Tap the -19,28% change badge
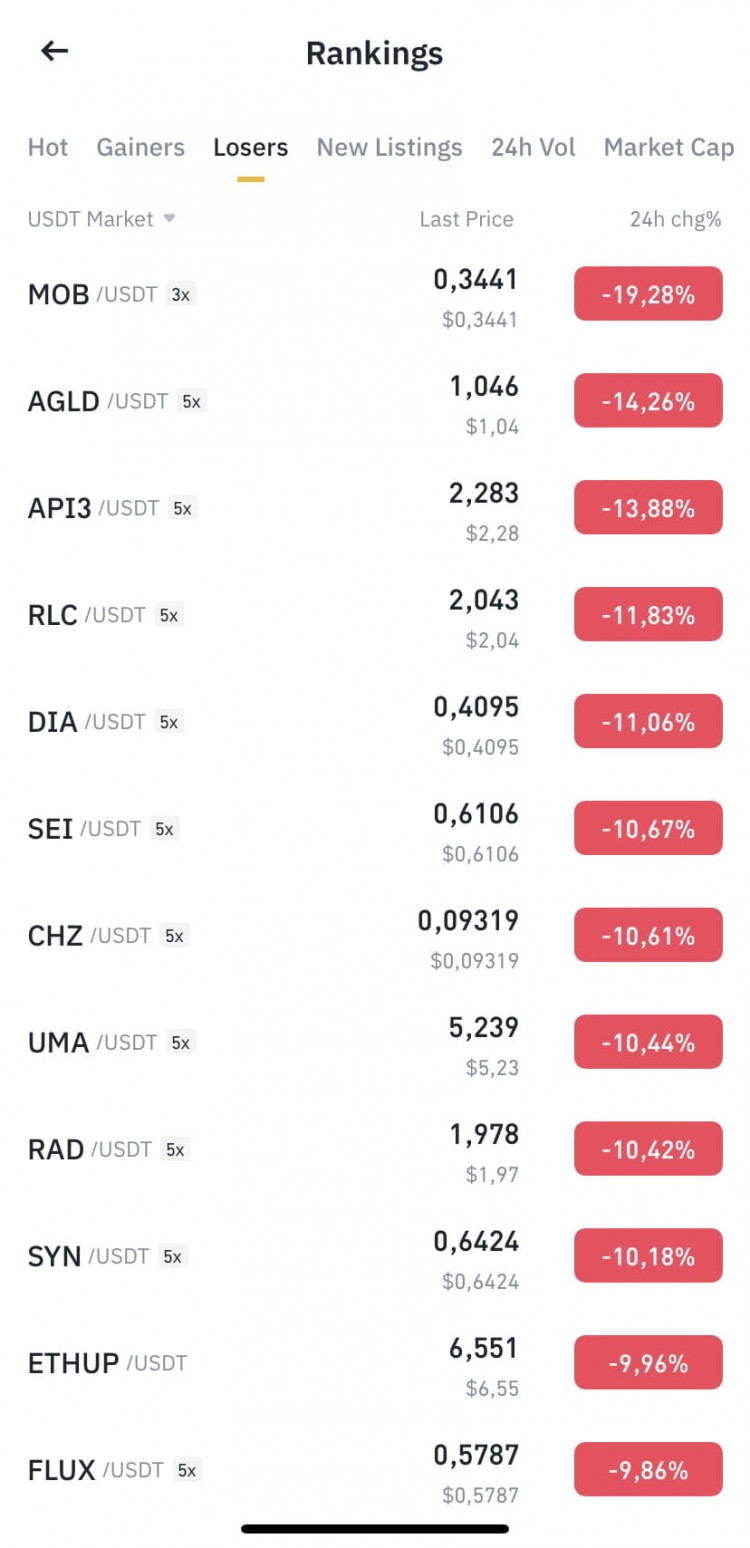 pos(648,294)
